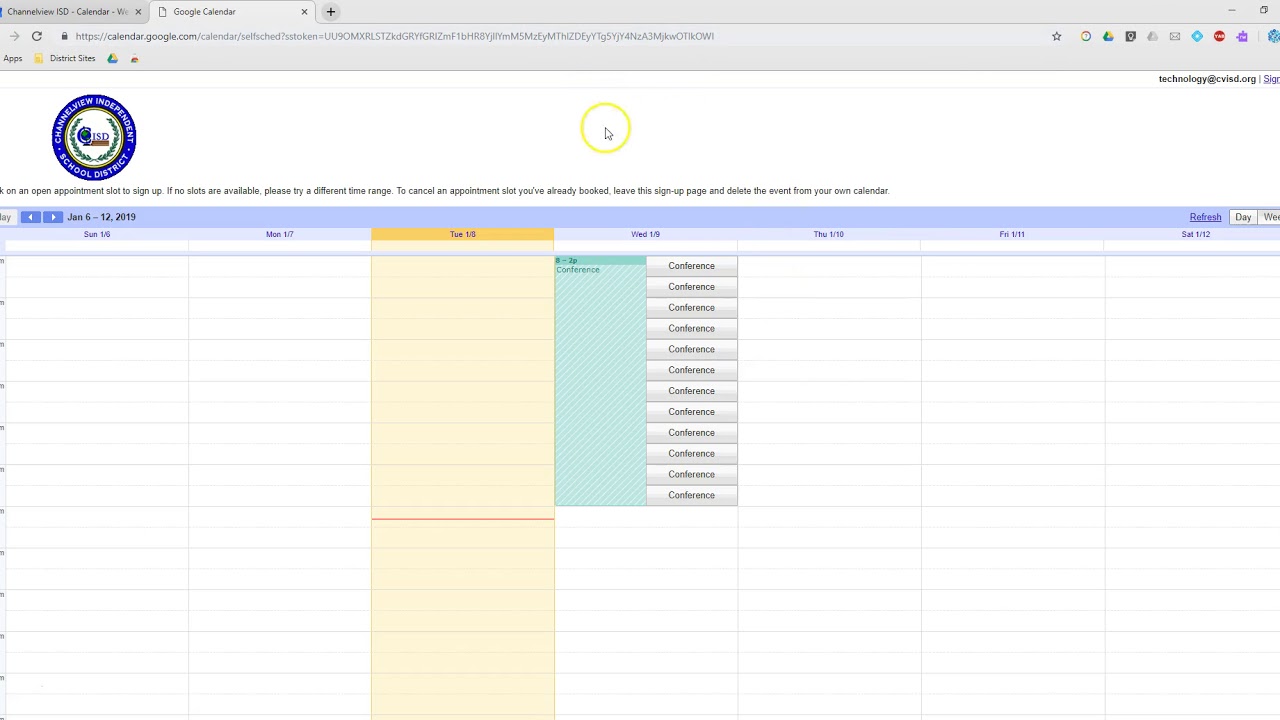Open the Google Drive bookmark icon
Viewport: 1280px width, 720px height.
pos(112,58)
